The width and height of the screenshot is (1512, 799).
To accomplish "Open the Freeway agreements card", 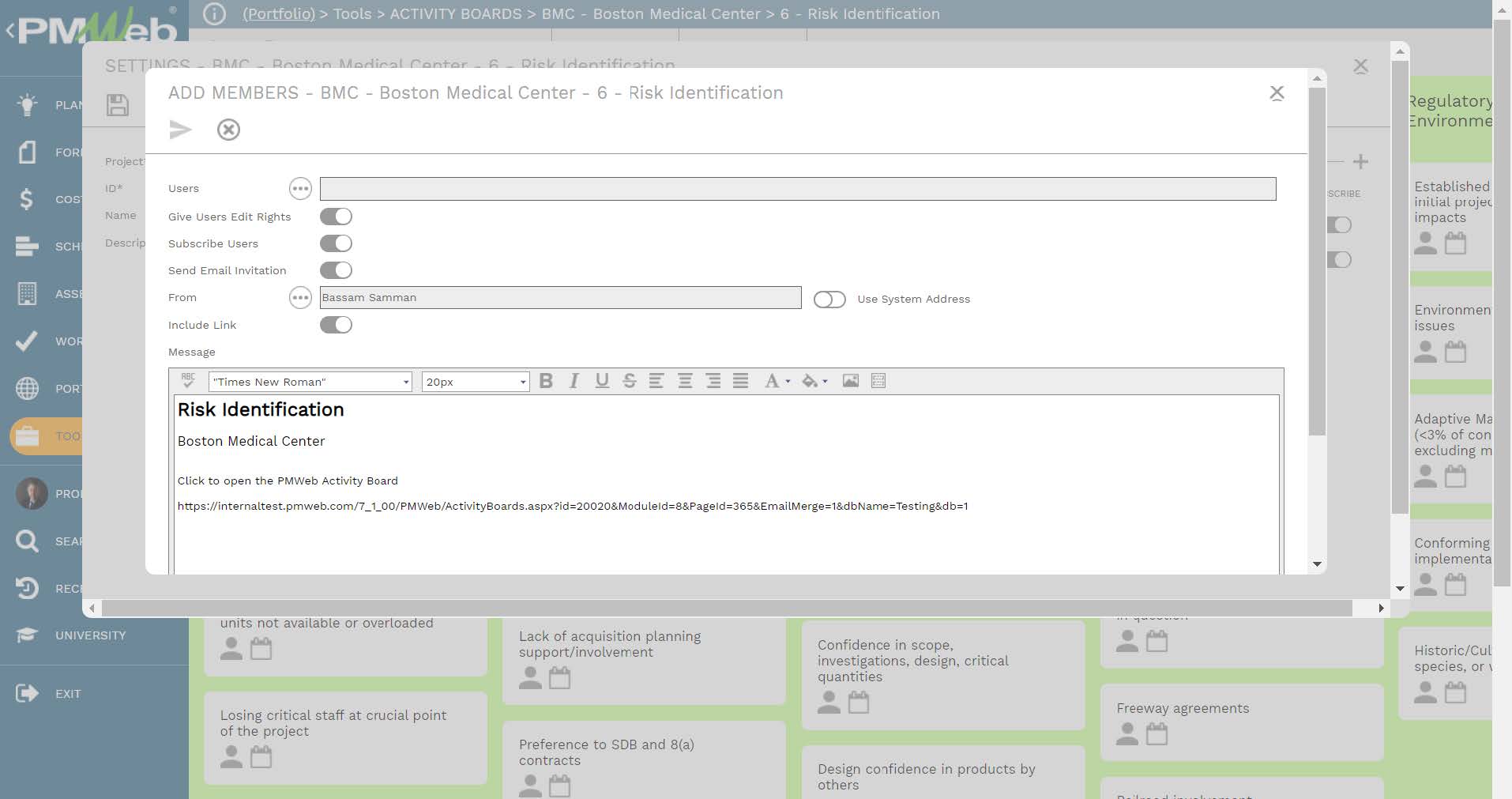I will click(x=1242, y=722).
